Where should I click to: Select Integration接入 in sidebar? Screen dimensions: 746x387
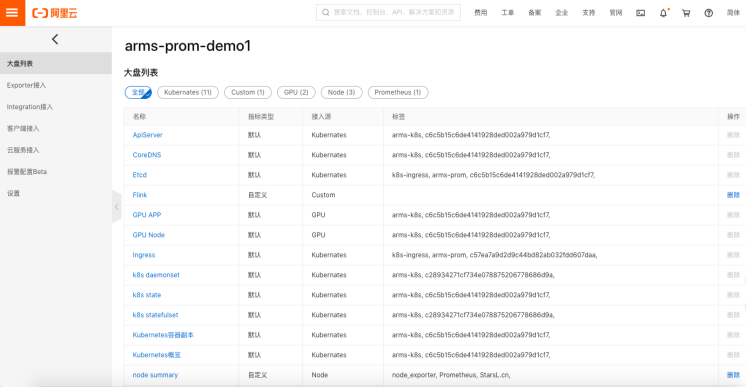56,107
